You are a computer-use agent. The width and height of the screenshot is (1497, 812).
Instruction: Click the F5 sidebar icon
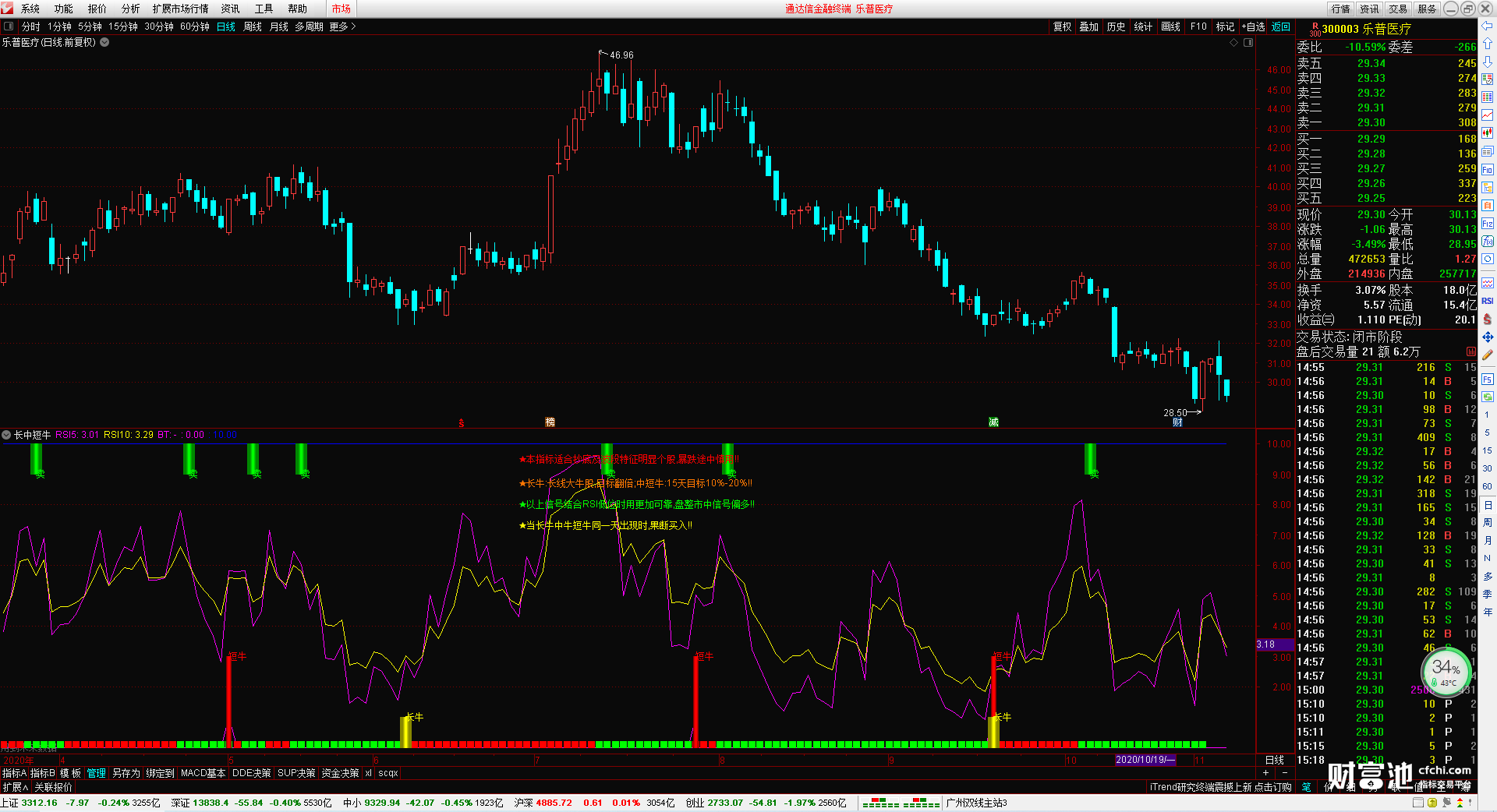coord(1488,380)
